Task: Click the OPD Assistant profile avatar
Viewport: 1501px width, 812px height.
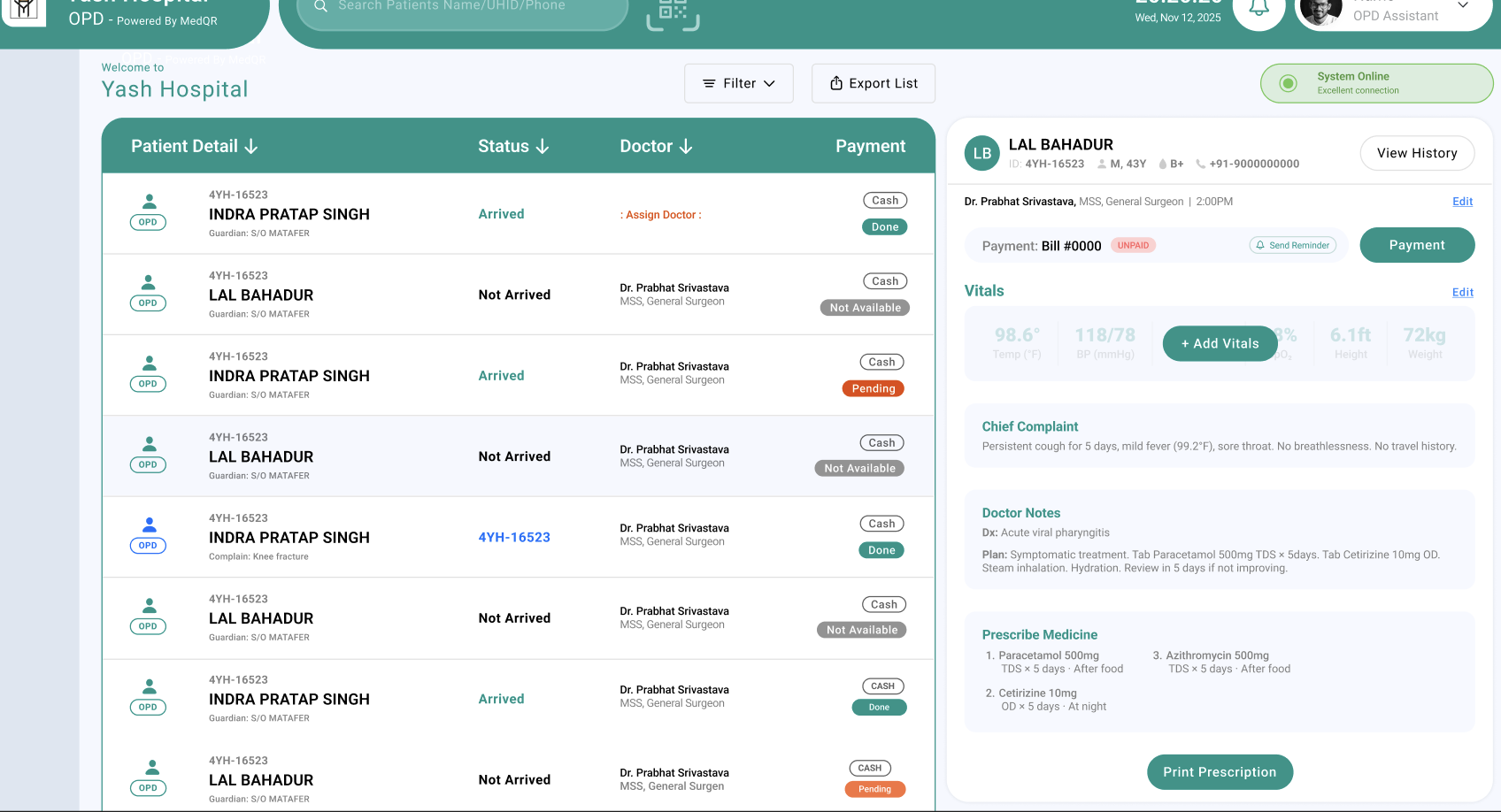Action: point(1320,11)
